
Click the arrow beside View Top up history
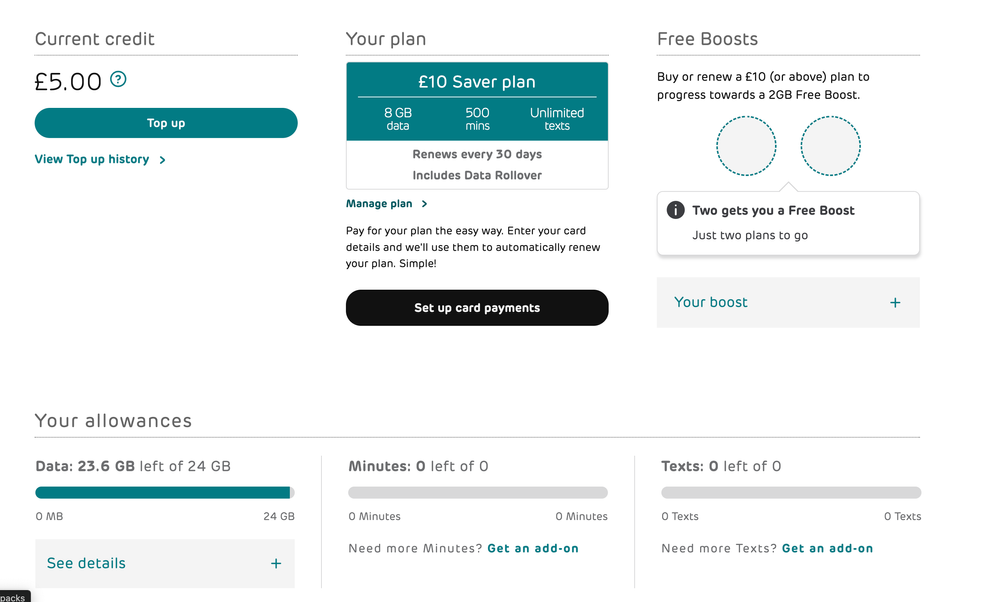pyautogui.click(x=163, y=160)
